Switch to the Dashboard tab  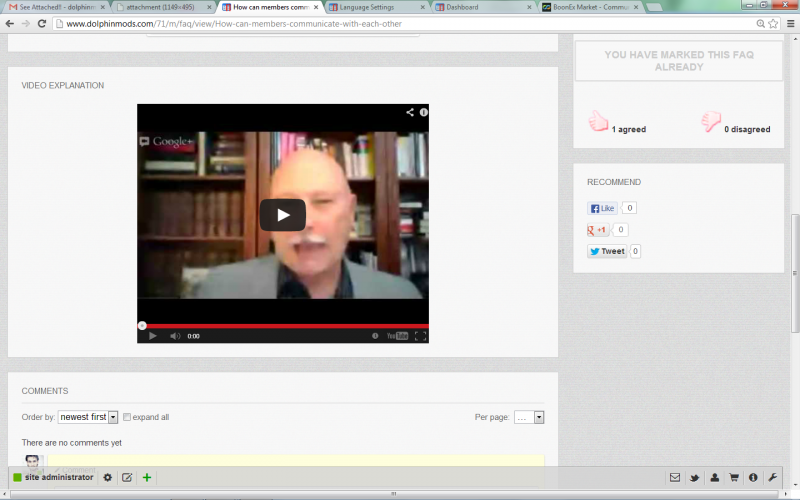point(483,7)
